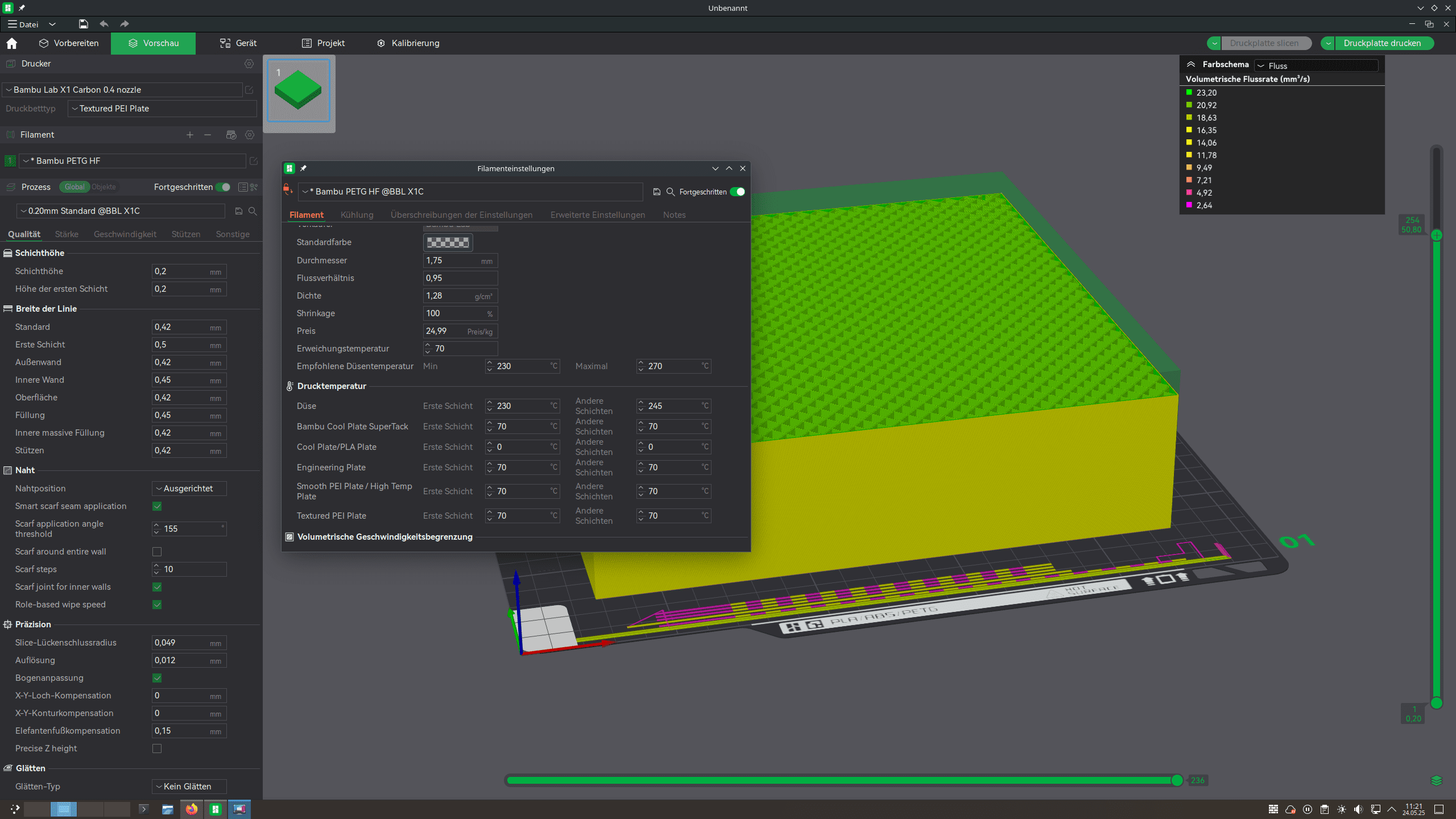Search in Filamenteinstellungen dialog
The height and width of the screenshot is (819, 1456).
point(671,192)
